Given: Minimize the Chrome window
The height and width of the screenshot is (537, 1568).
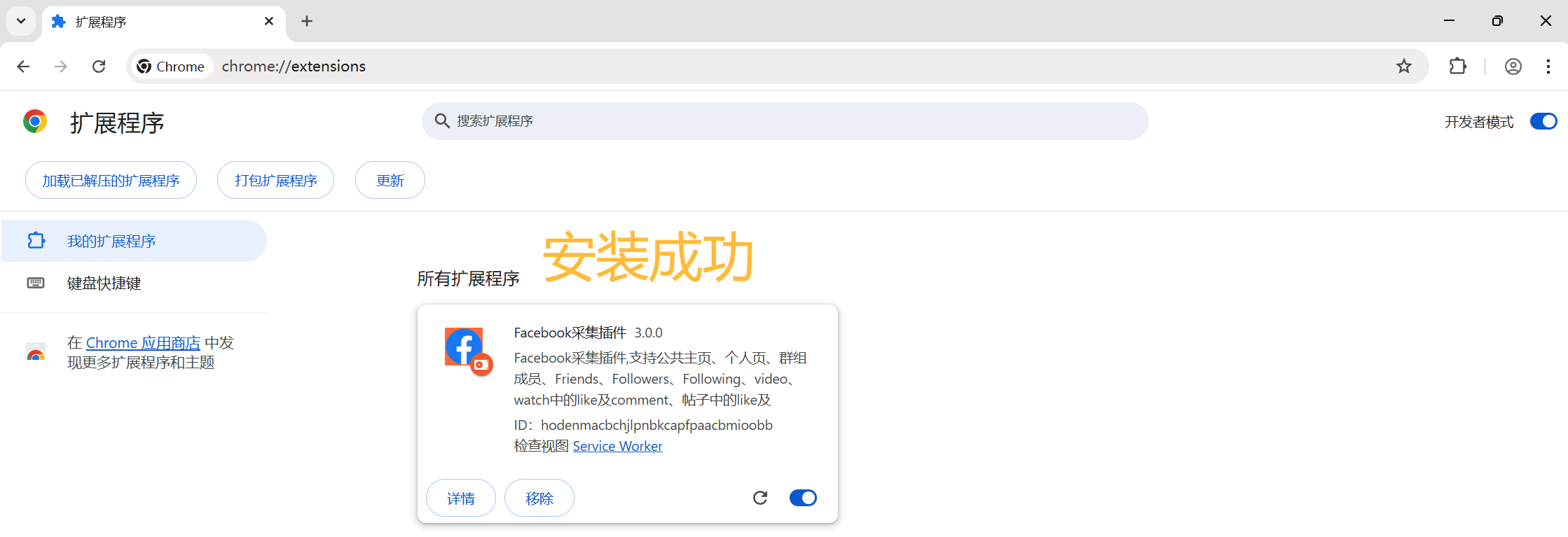Looking at the screenshot, I should pos(1449,21).
